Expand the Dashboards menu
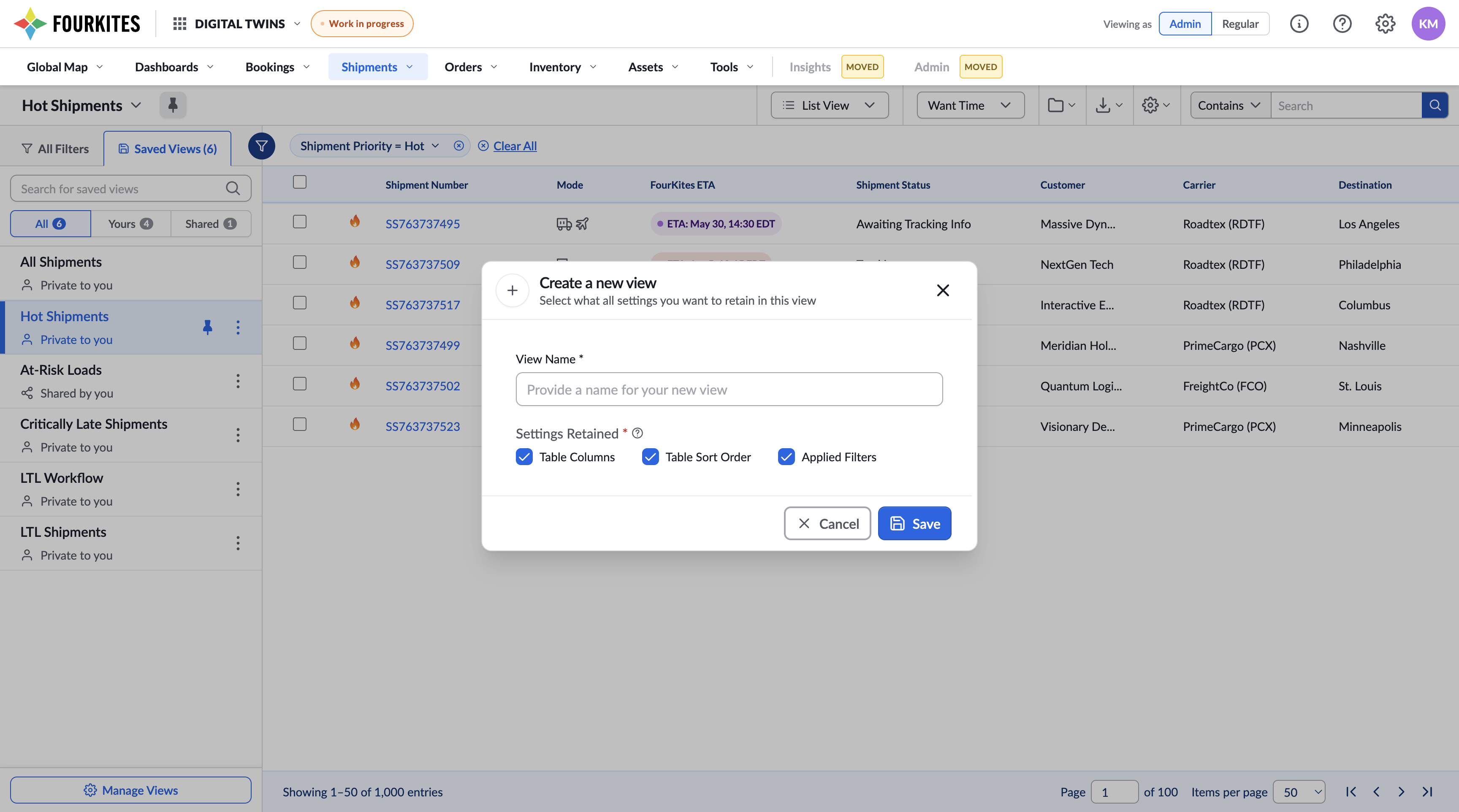1459x812 pixels. pyautogui.click(x=174, y=67)
